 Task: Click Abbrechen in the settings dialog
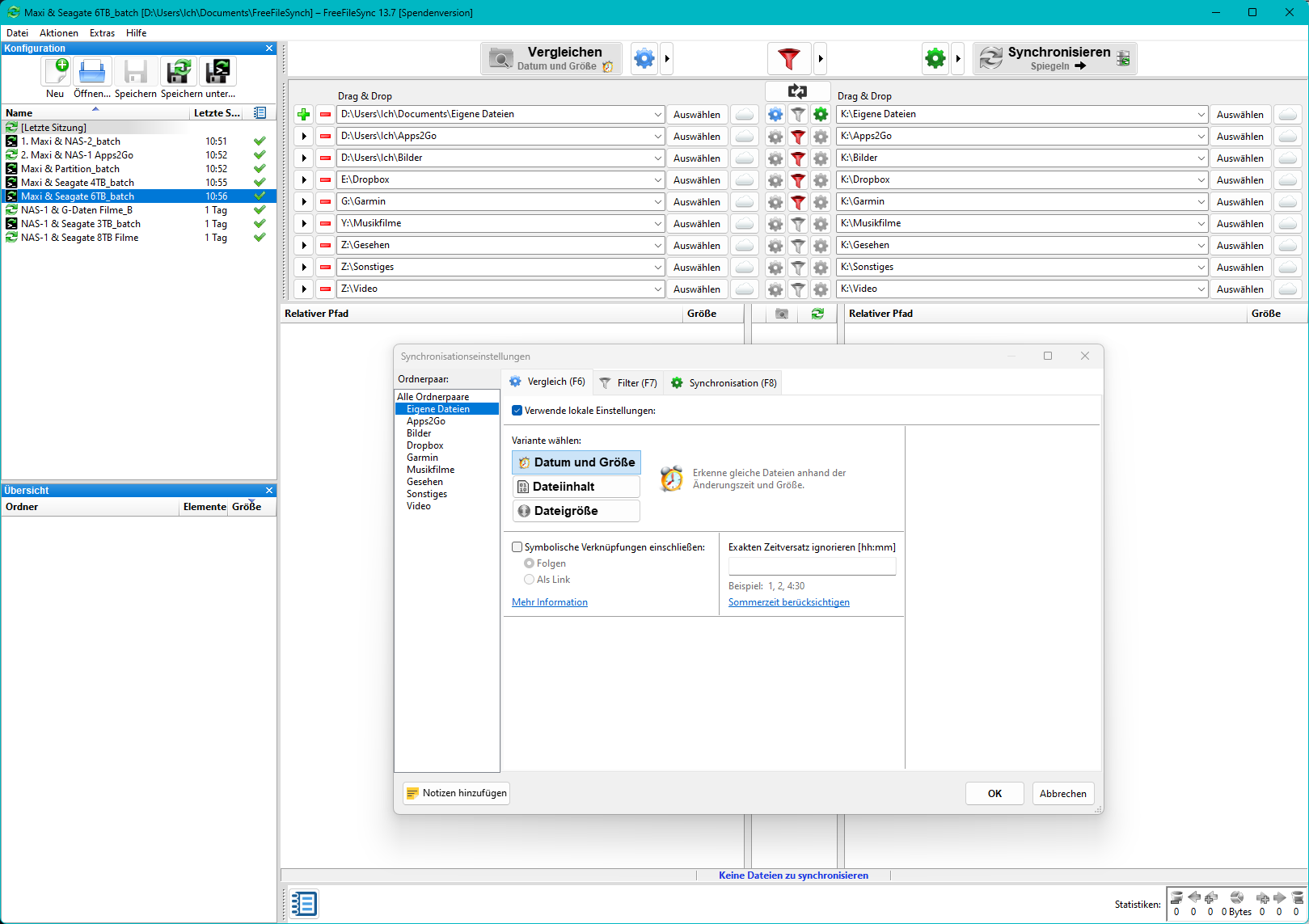[1062, 793]
